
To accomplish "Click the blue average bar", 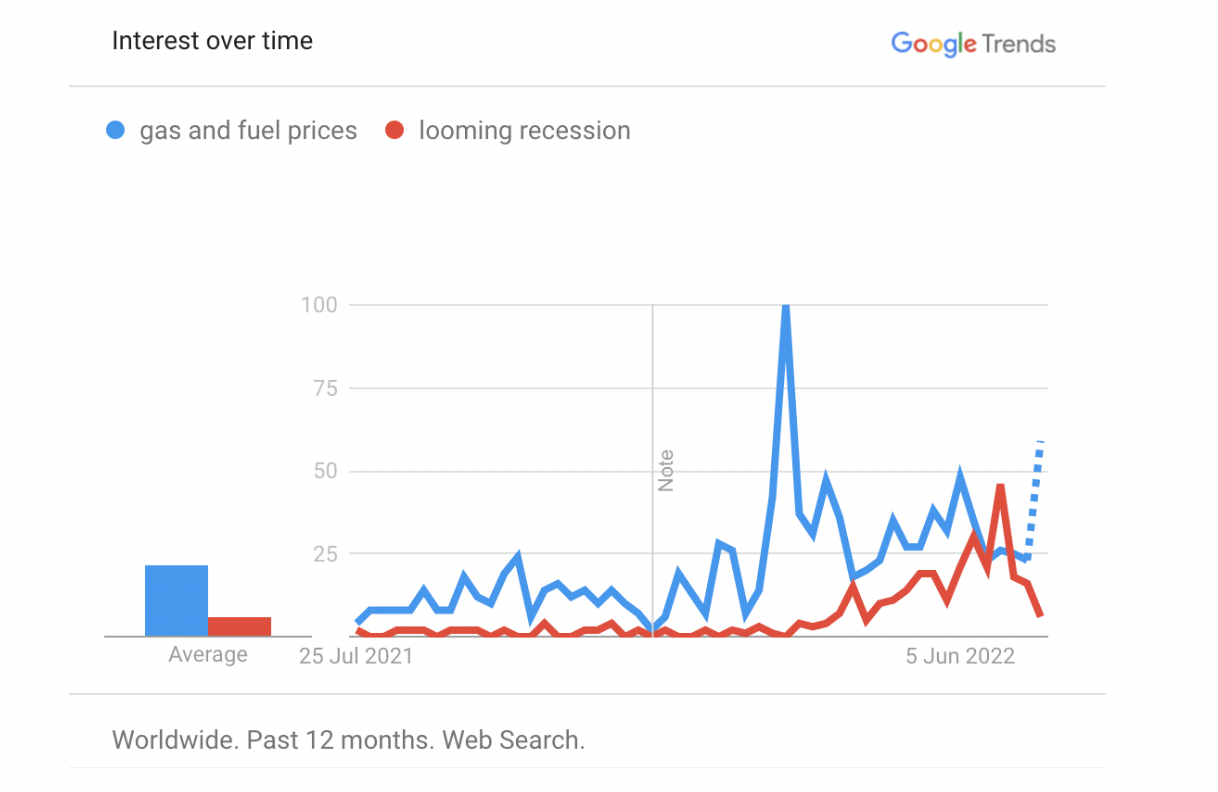I will coord(176,601).
